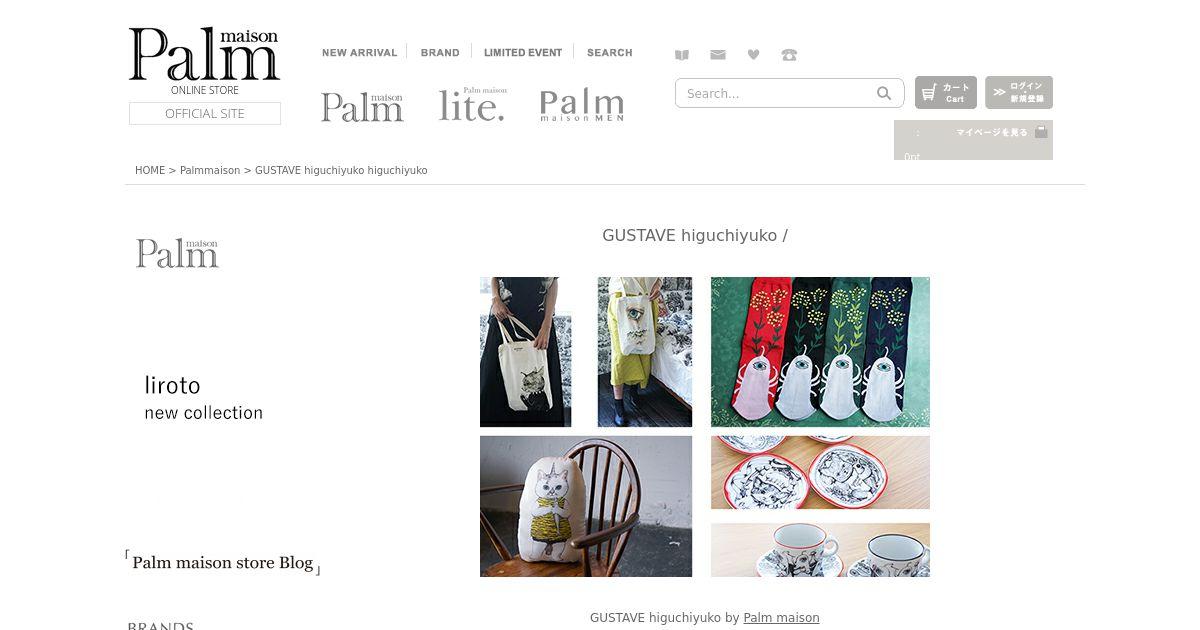Click the Palm maison online store logo
Screen dimensions: 1200x630
[205, 60]
